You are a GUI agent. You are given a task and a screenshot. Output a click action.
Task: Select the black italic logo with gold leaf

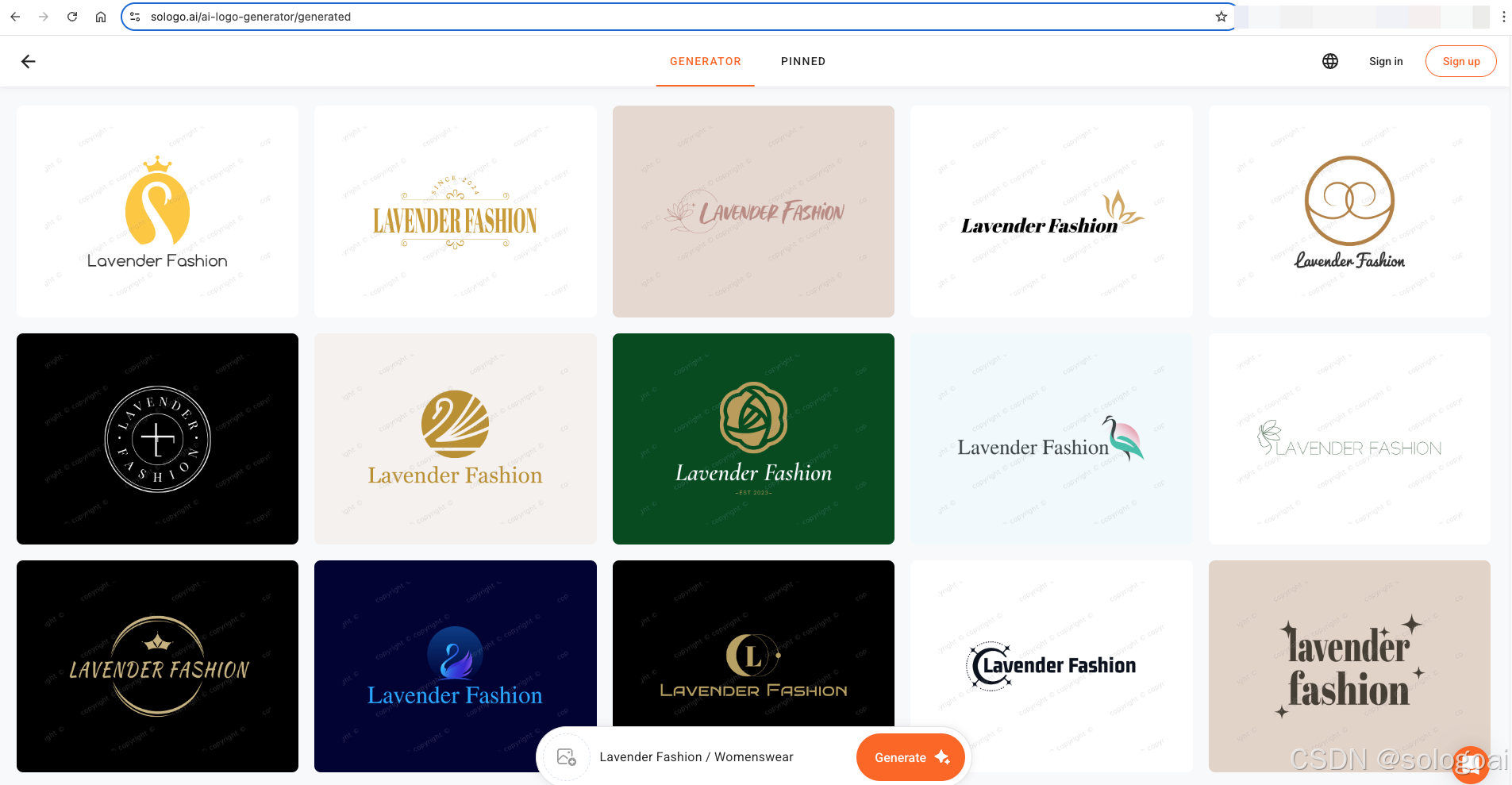pos(1052,211)
